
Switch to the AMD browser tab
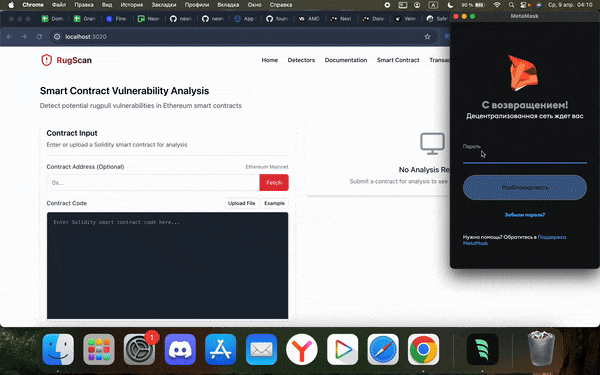coord(309,19)
